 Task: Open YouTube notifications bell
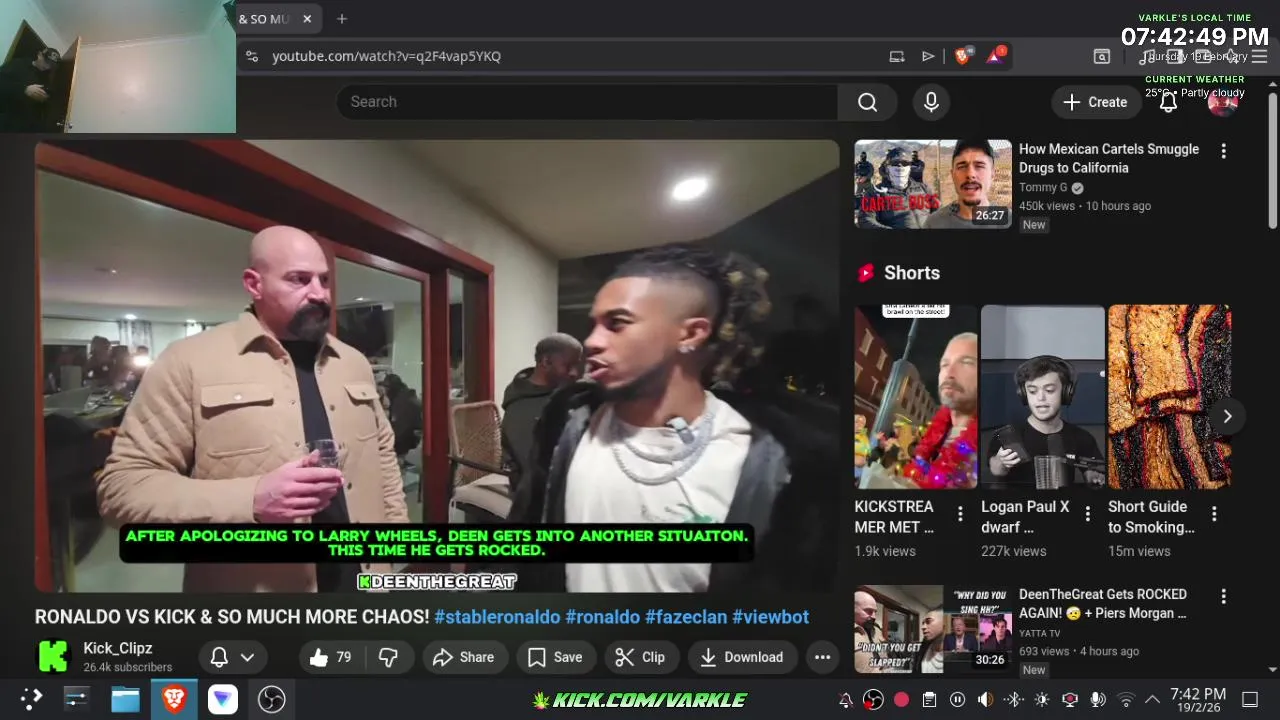pyautogui.click(x=1168, y=102)
